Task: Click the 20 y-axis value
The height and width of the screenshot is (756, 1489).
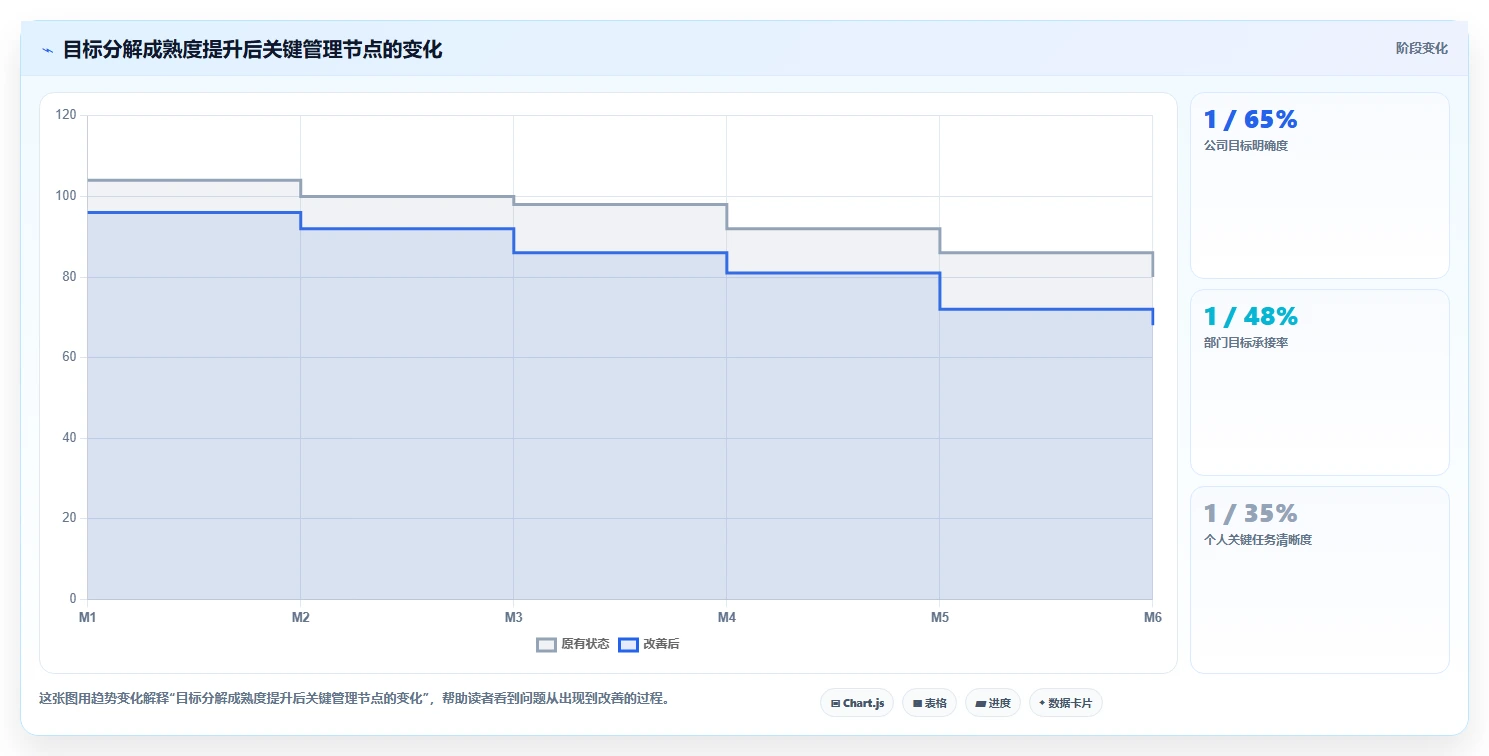Action: pos(69,518)
